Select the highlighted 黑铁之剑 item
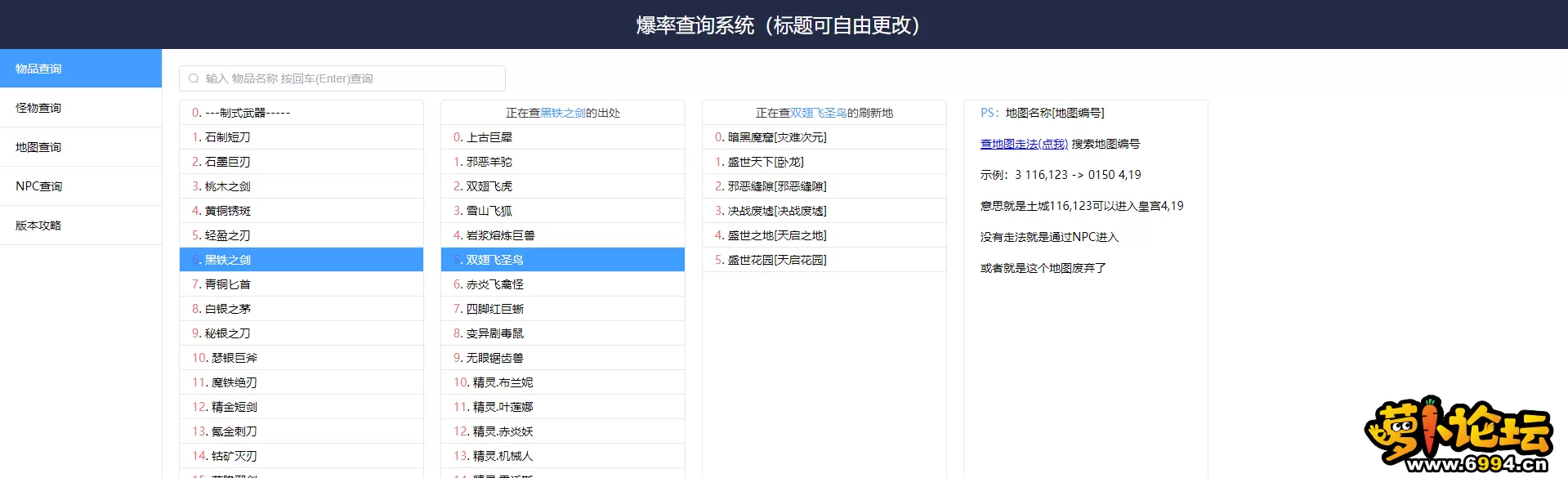The height and width of the screenshot is (478, 1568). 227,260
